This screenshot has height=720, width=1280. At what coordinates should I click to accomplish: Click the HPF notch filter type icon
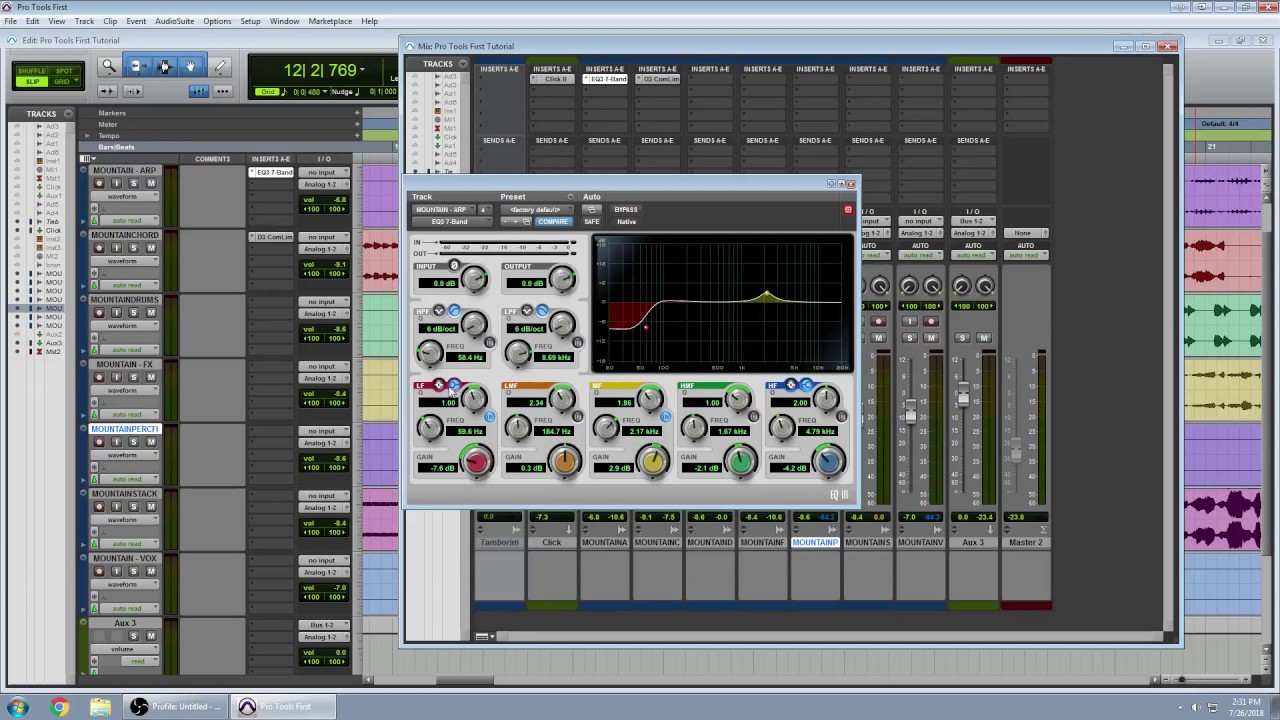pyautogui.click(x=439, y=311)
